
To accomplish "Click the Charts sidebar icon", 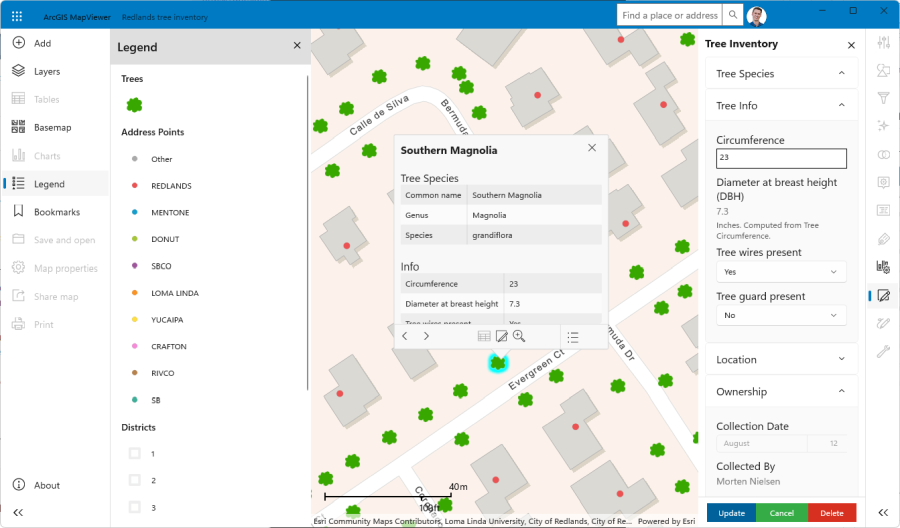I will (x=18, y=155).
